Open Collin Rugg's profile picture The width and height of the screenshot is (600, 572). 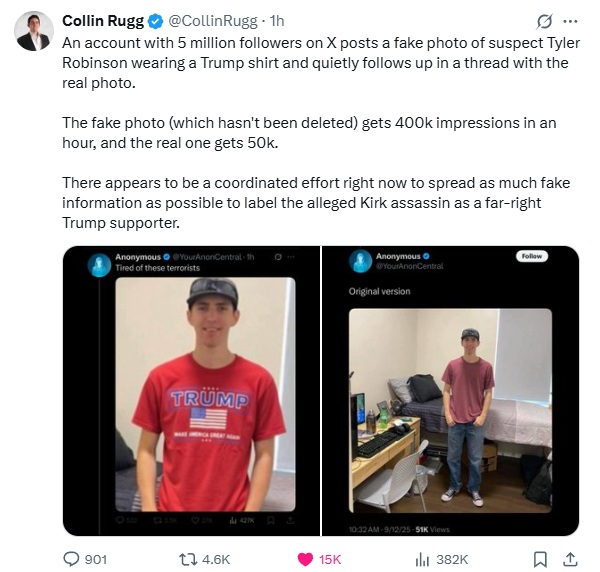[34, 31]
